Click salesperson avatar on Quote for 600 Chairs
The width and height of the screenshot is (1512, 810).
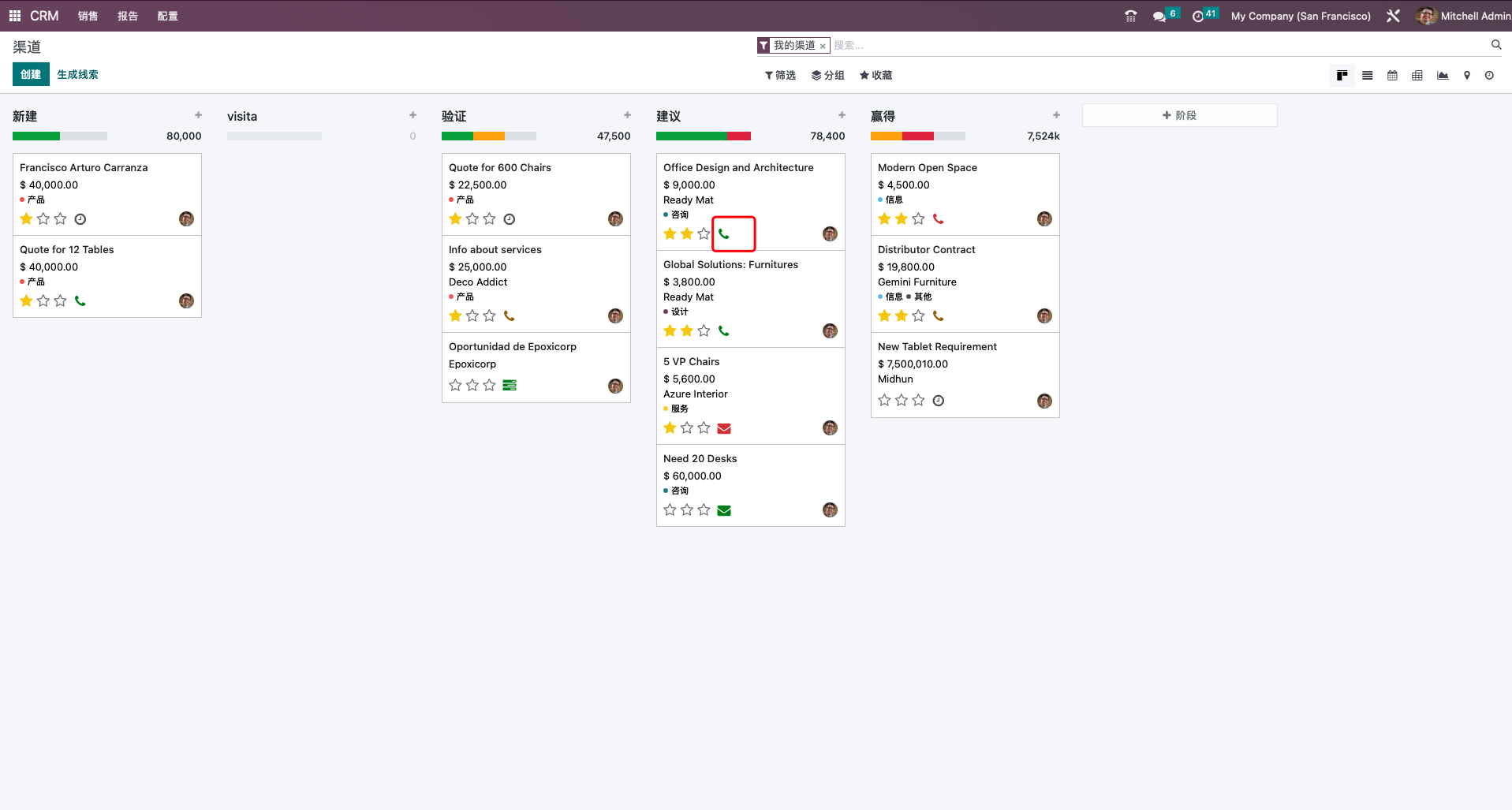pyautogui.click(x=616, y=219)
